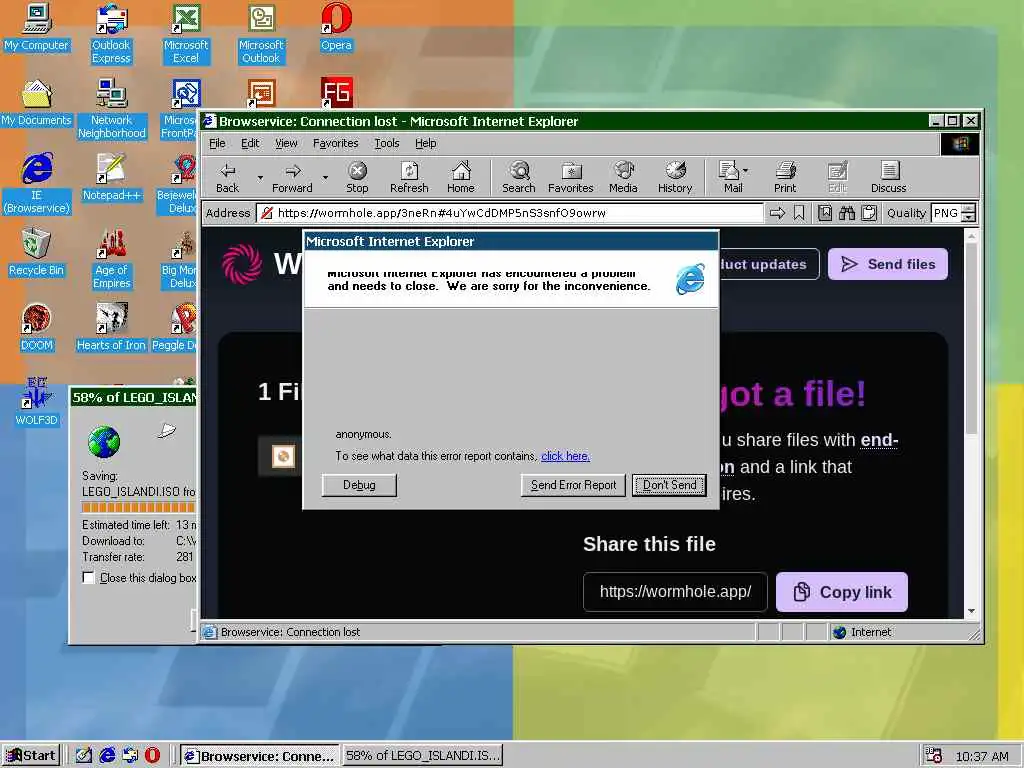
Task: Select the Microsoft Outlook desktop icon
Action: (x=261, y=34)
